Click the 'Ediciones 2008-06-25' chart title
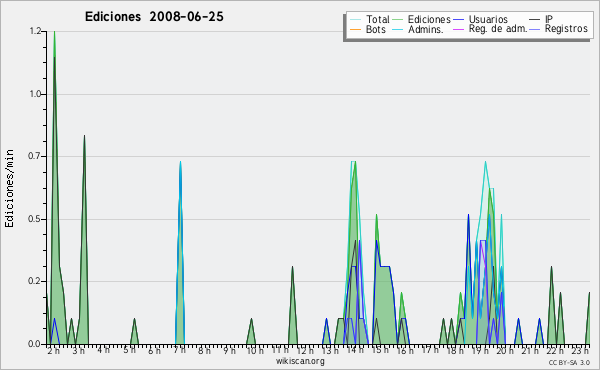 pos(154,17)
